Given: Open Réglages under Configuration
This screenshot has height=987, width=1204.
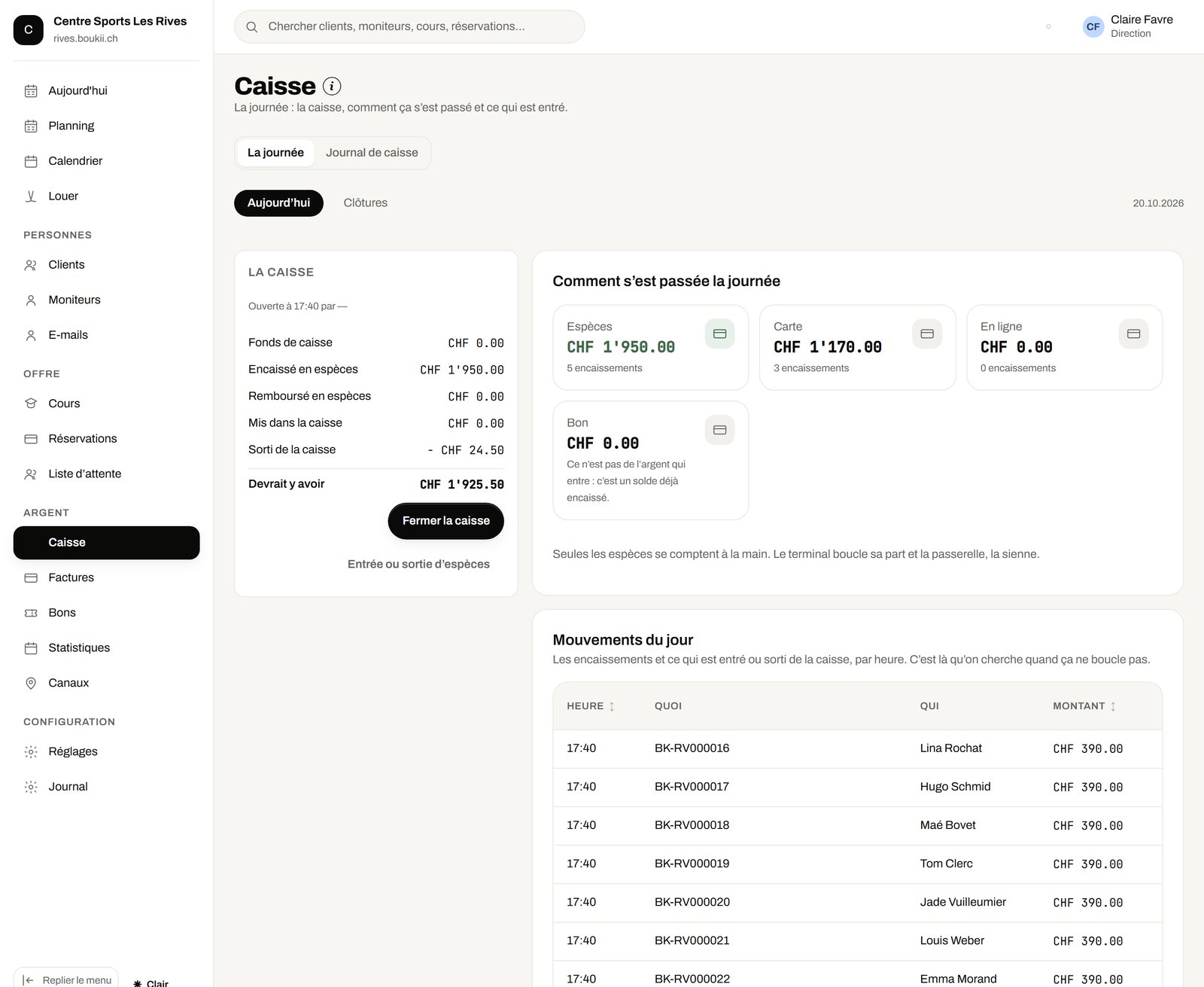Looking at the screenshot, I should 106,751.
